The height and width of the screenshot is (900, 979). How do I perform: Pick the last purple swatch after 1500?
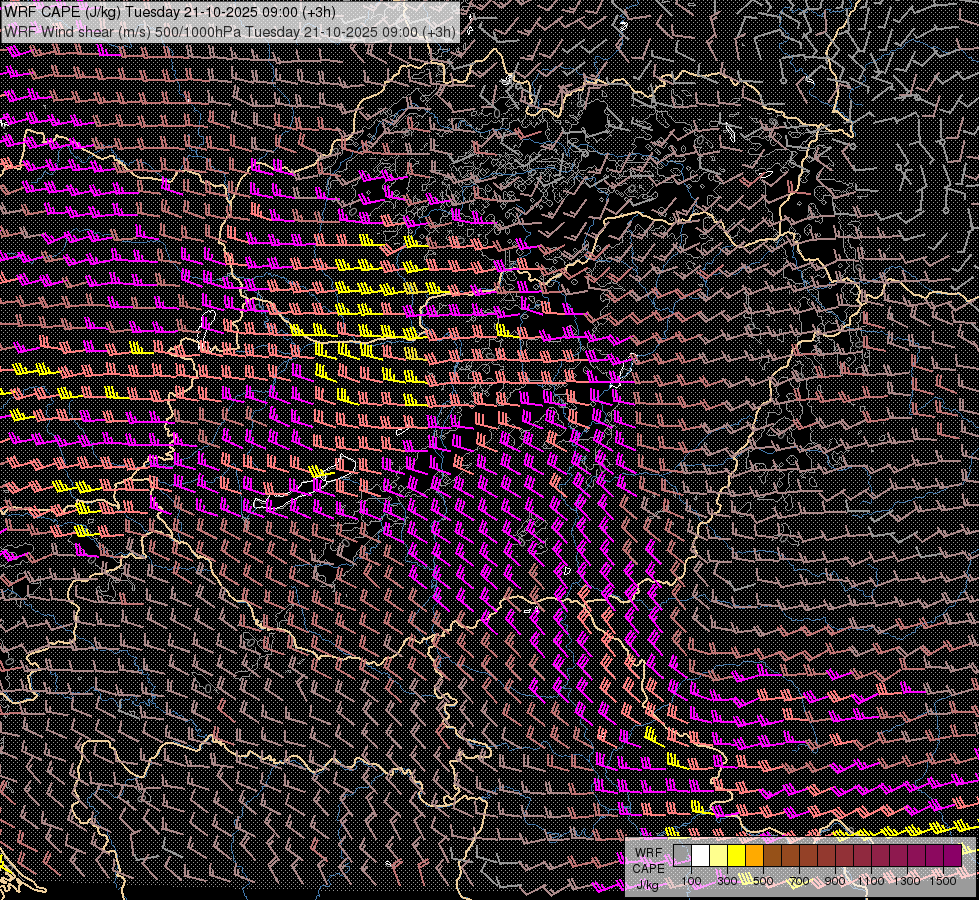click(953, 856)
